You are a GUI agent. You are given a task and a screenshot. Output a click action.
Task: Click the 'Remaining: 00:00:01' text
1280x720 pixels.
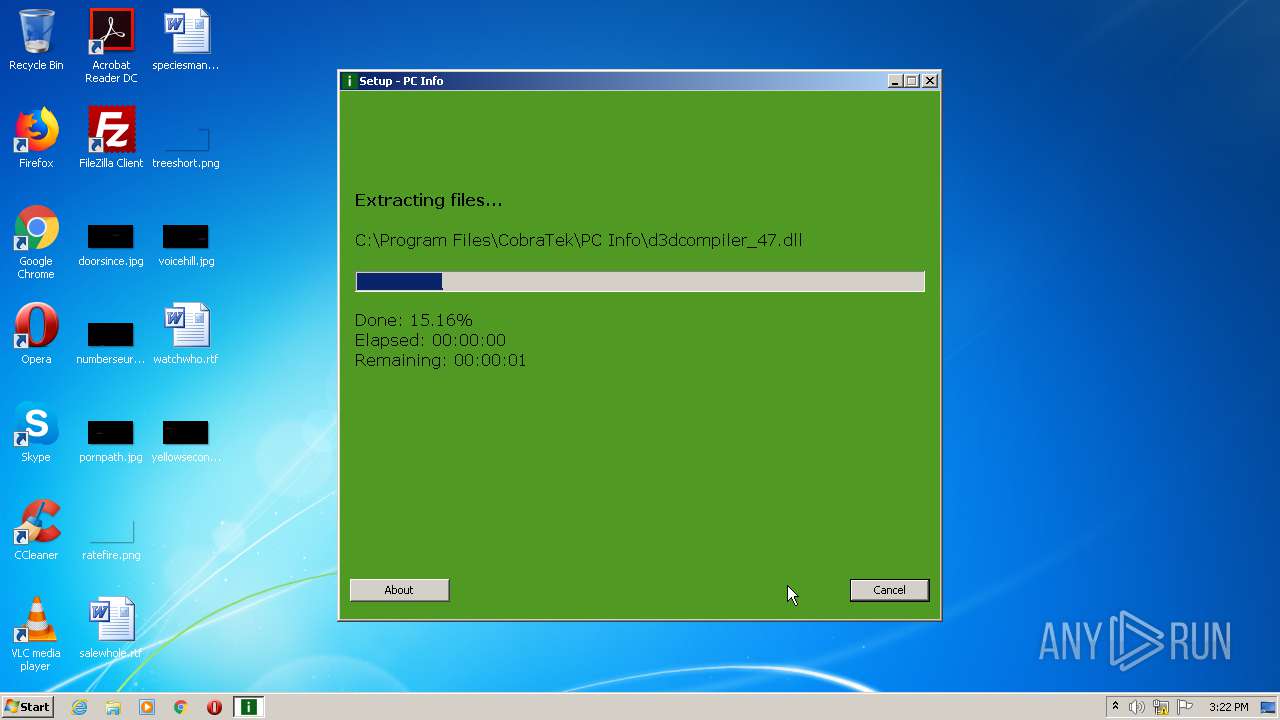pos(440,360)
